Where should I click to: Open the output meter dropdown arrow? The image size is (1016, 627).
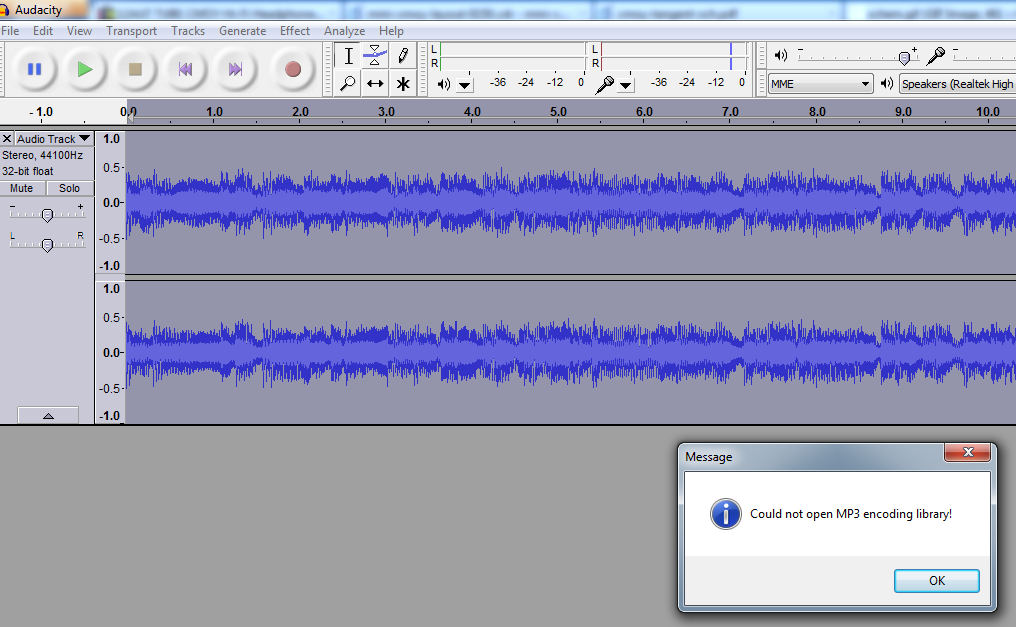coord(465,85)
